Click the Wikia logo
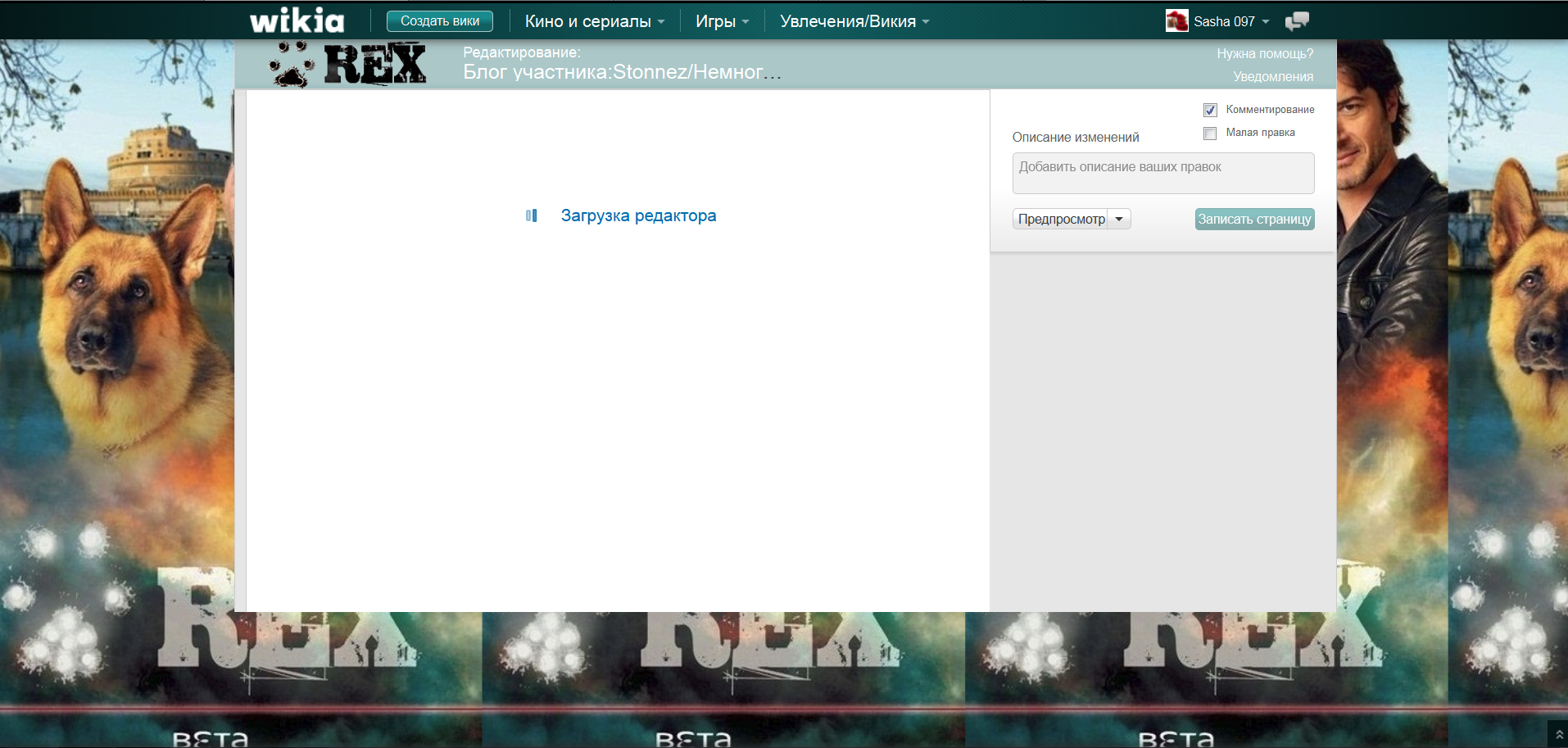 297,20
